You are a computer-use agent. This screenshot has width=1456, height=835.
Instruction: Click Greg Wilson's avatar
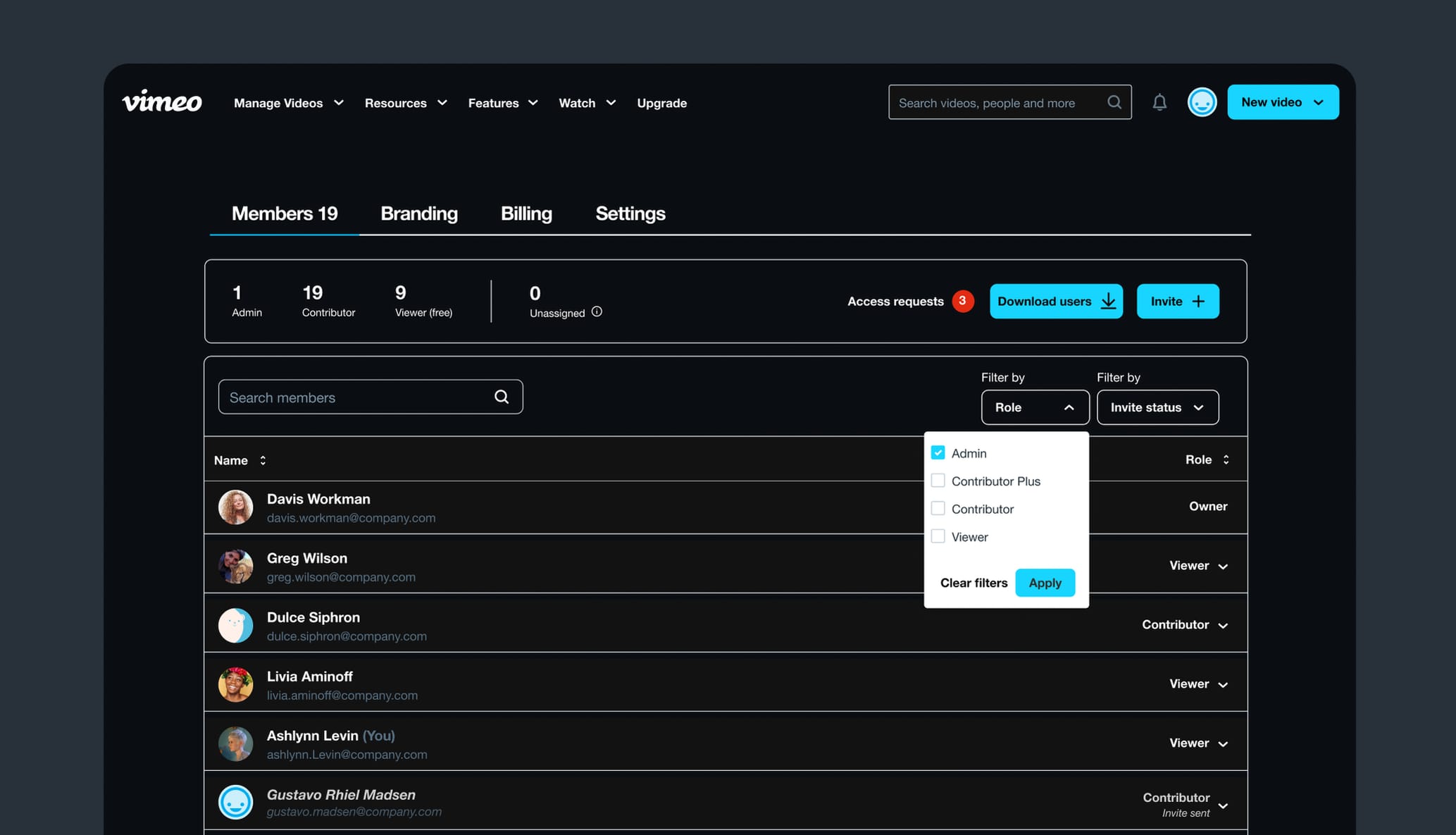pos(235,567)
